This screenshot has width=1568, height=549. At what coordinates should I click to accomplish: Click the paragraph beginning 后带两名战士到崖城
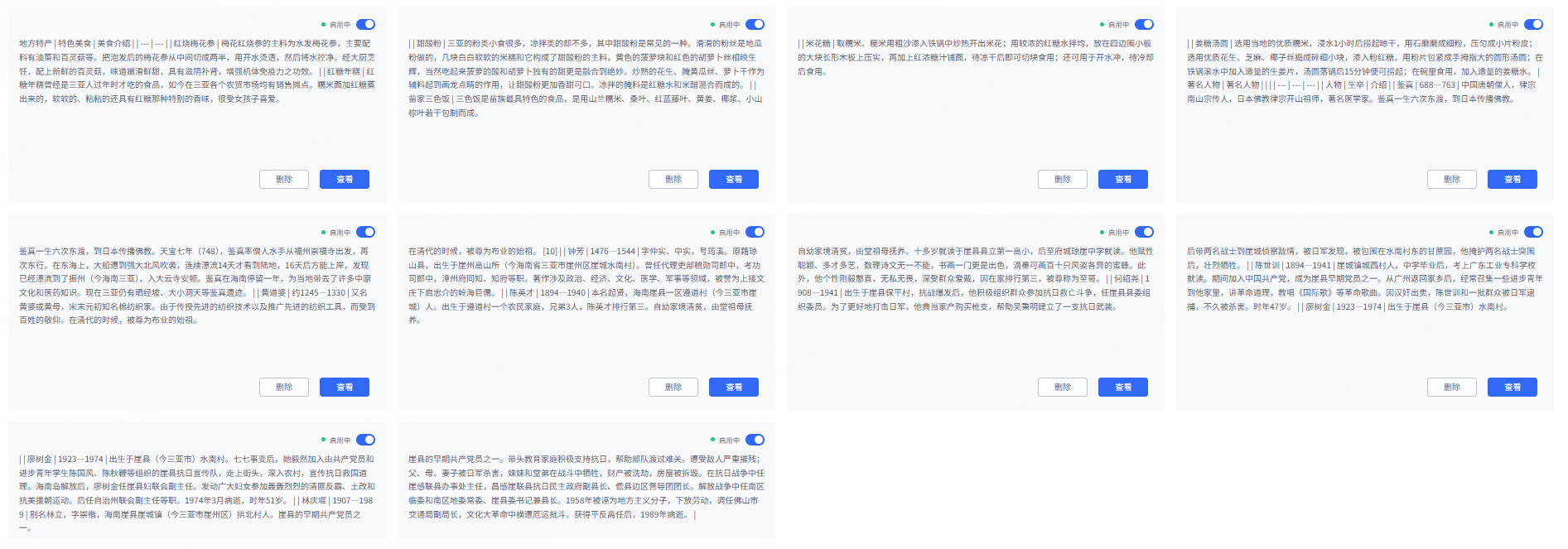[x=1365, y=279]
